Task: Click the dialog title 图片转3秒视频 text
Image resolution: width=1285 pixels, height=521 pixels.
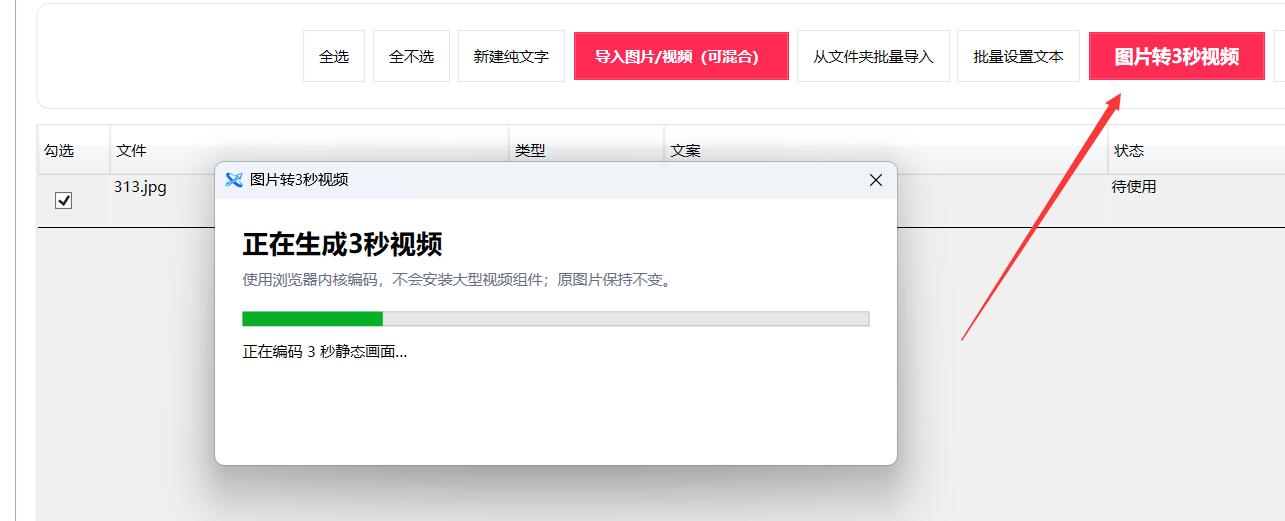Action: (x=299, y=180)
